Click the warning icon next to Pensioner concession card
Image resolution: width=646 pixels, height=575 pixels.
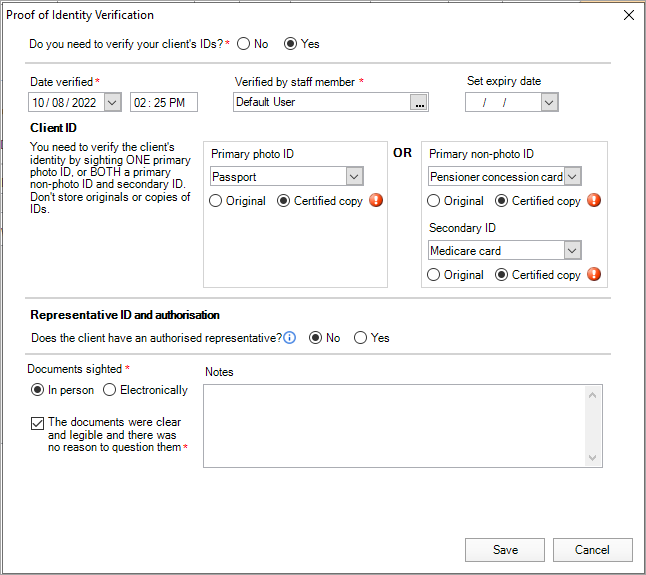[594, 200]
